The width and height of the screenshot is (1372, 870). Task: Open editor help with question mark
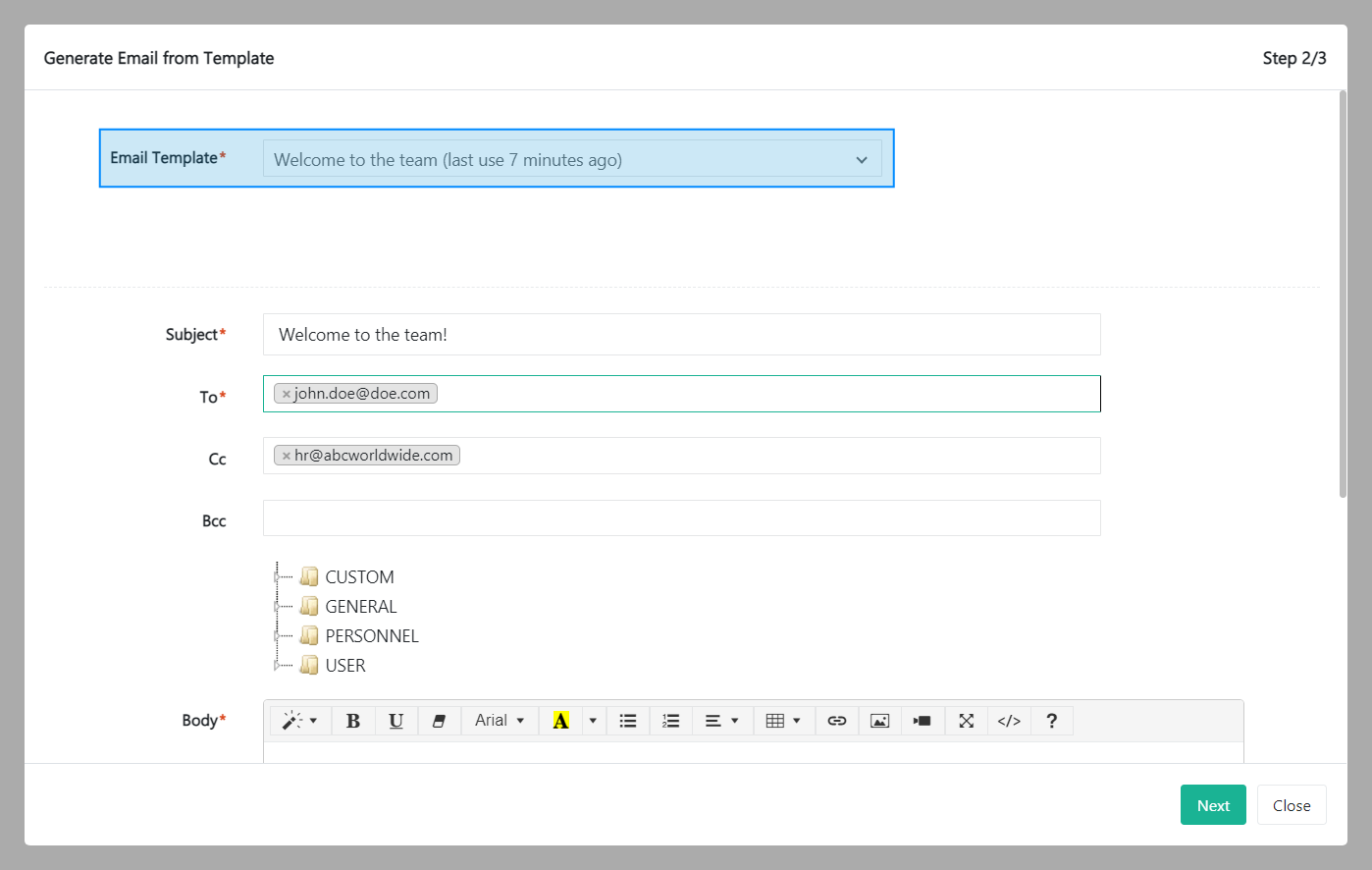1052,721
